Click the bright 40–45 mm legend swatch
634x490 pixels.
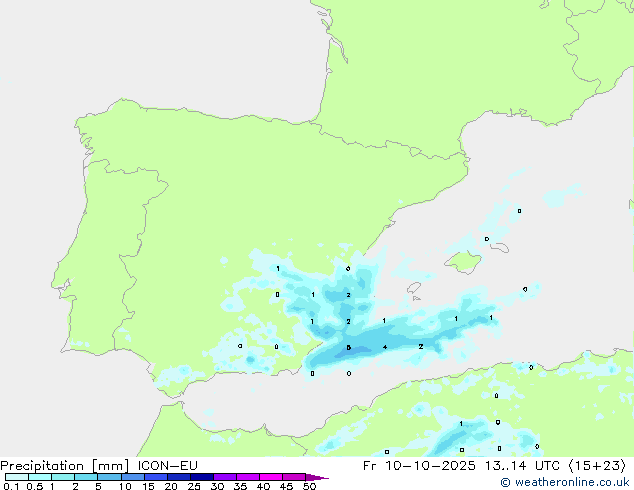[x=271, y=477]
